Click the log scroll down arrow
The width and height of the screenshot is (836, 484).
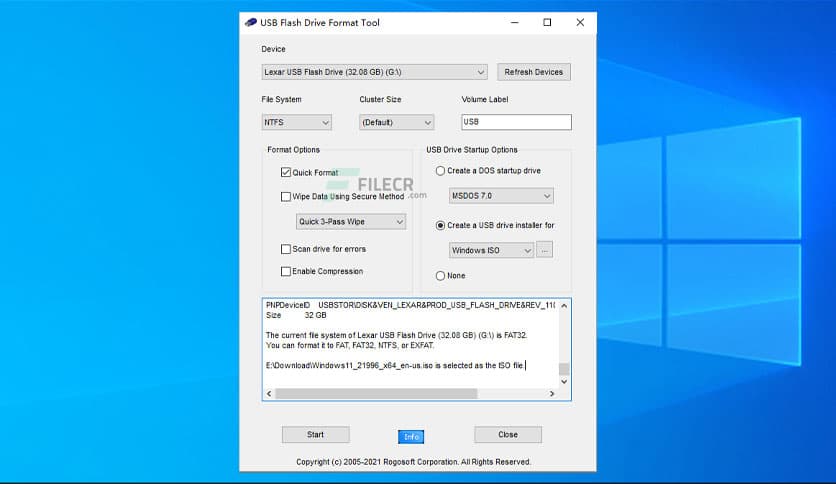pos(564,382)
